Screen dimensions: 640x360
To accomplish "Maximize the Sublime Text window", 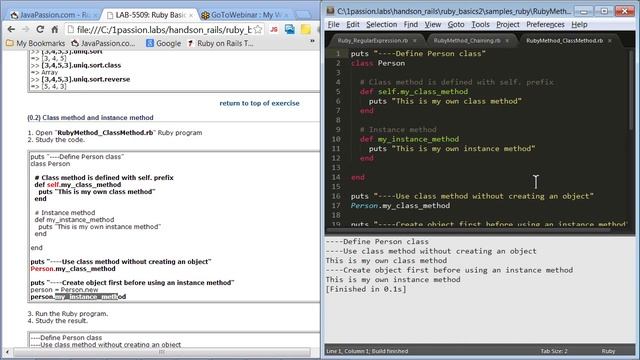I will tap(604, 11).
